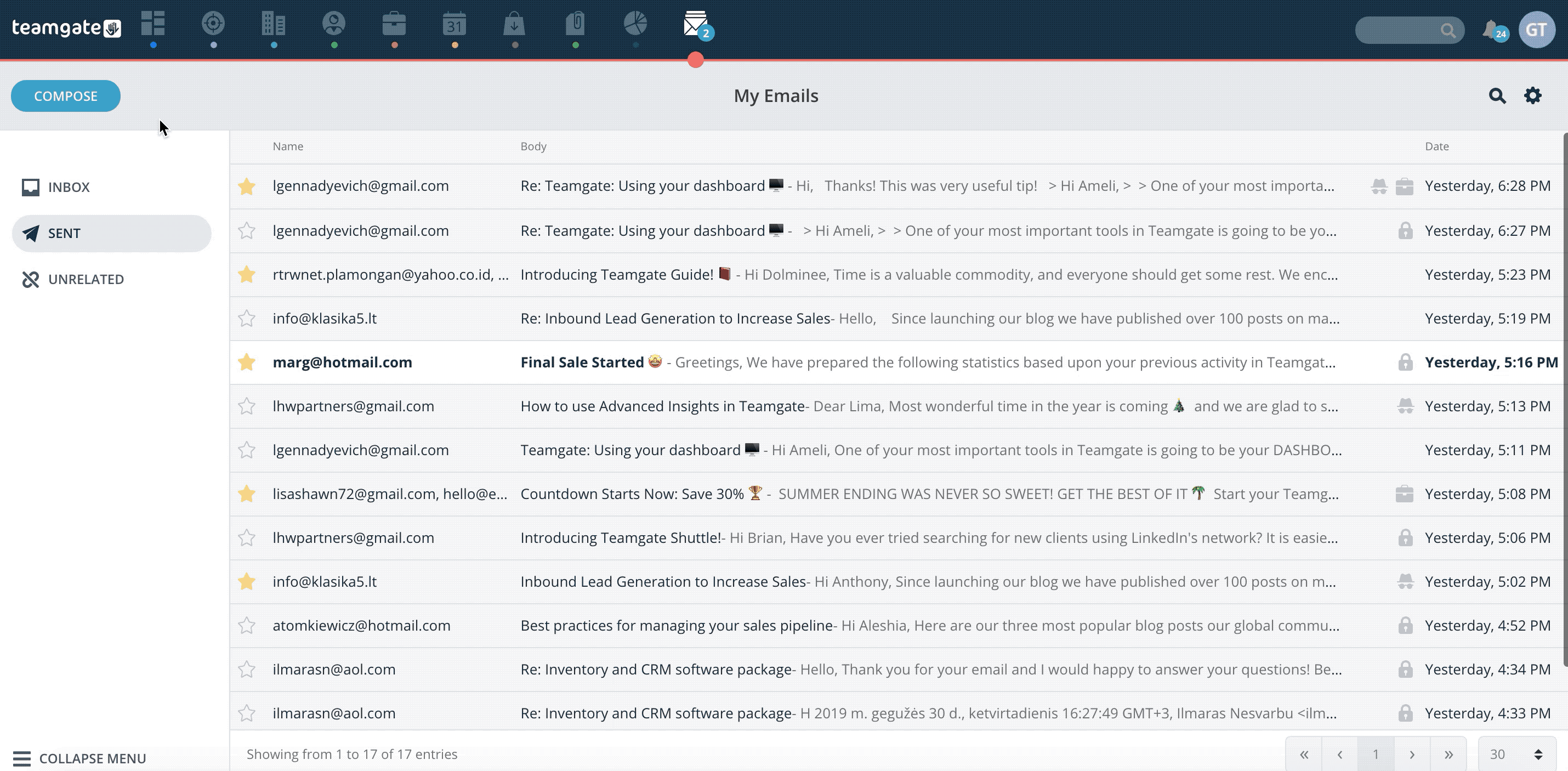Screen dimensions: 1568x771
Task: Open the GT user avatar menu
Action: pos(1536,30)
